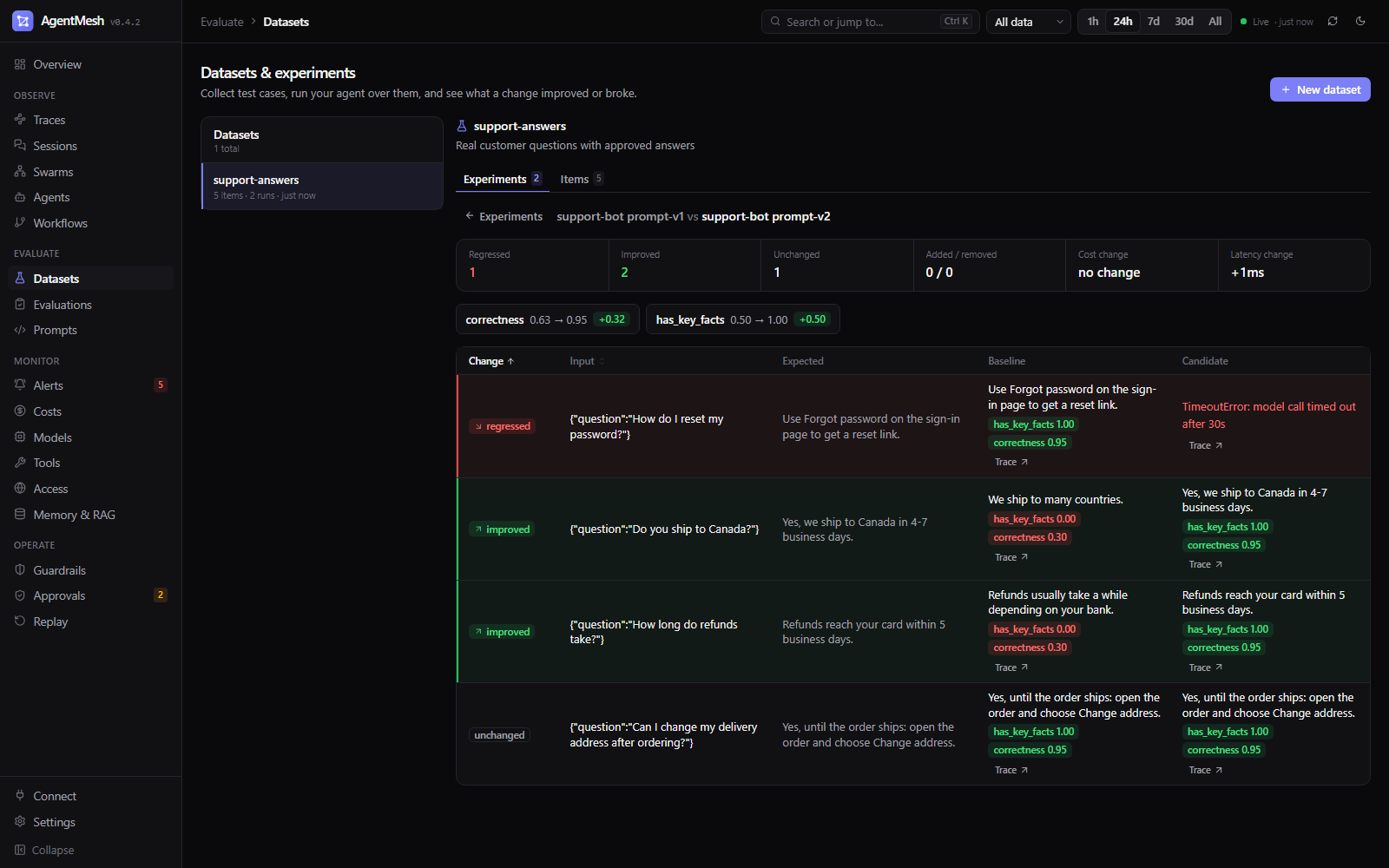Open Models
The width and height of the screenshot is (1389, 868).
90,437
